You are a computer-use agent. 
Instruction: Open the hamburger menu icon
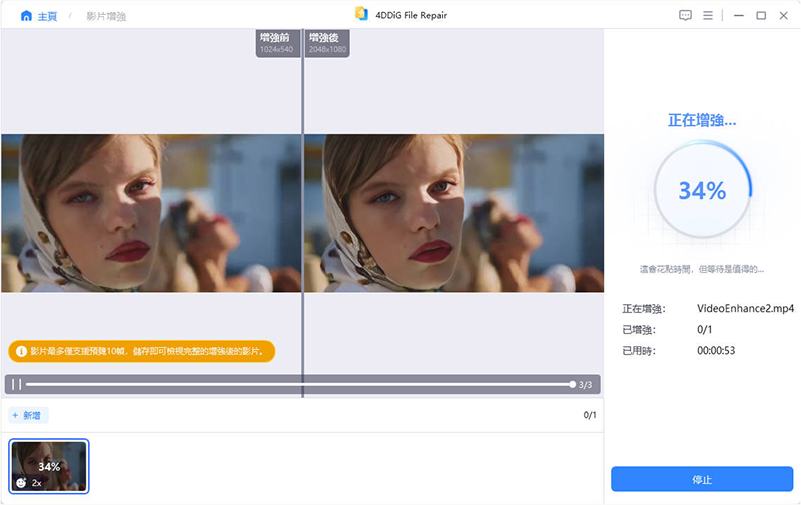click(x=708, y=16)
